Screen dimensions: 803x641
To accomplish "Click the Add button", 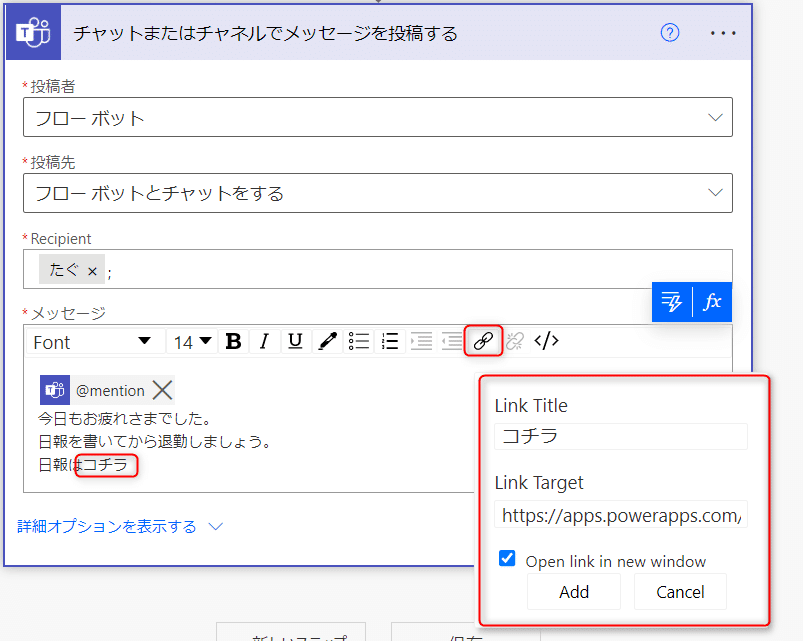I will click(574, 592).
